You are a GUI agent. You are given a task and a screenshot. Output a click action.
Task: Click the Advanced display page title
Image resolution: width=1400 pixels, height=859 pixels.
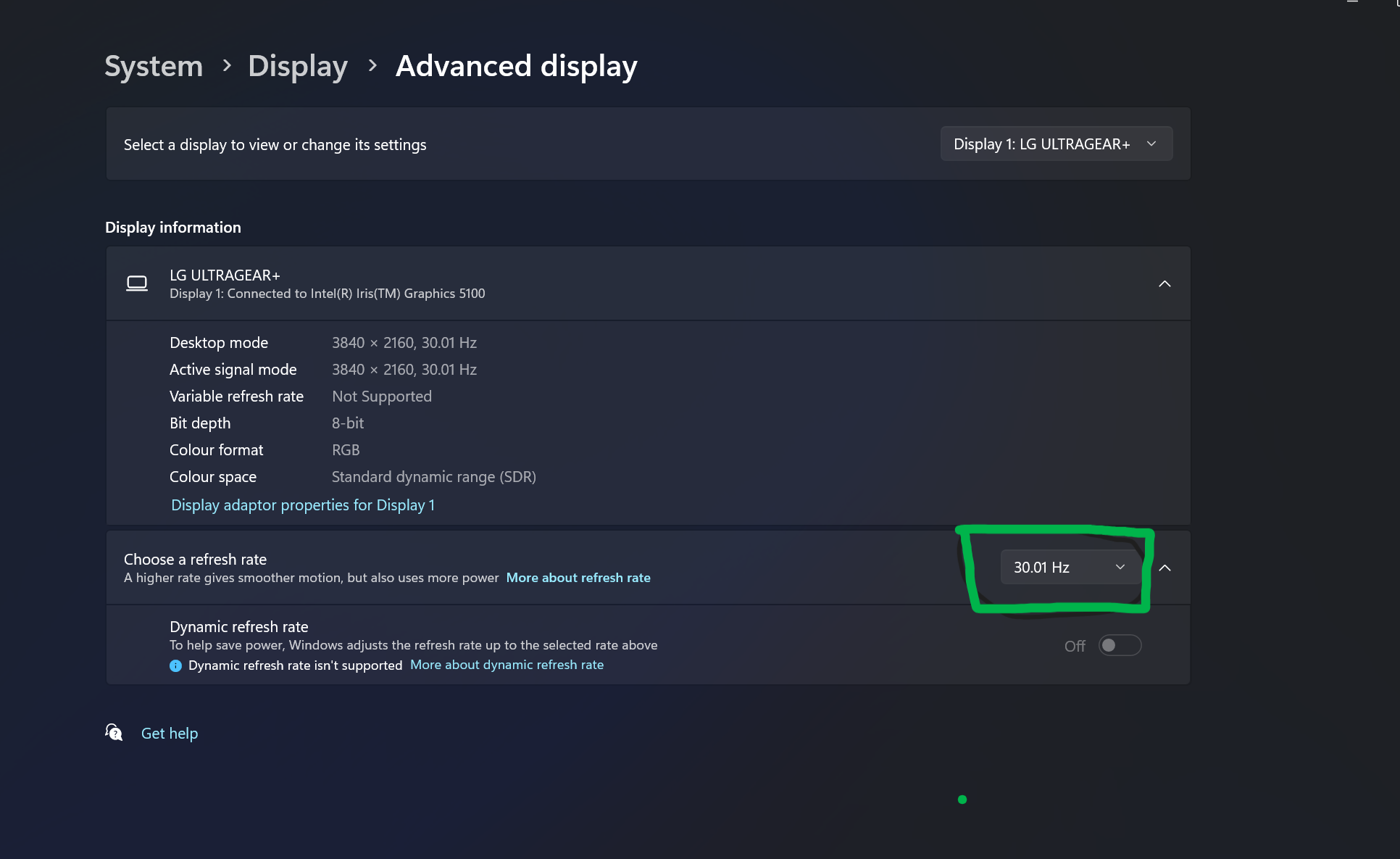[516, 66]
